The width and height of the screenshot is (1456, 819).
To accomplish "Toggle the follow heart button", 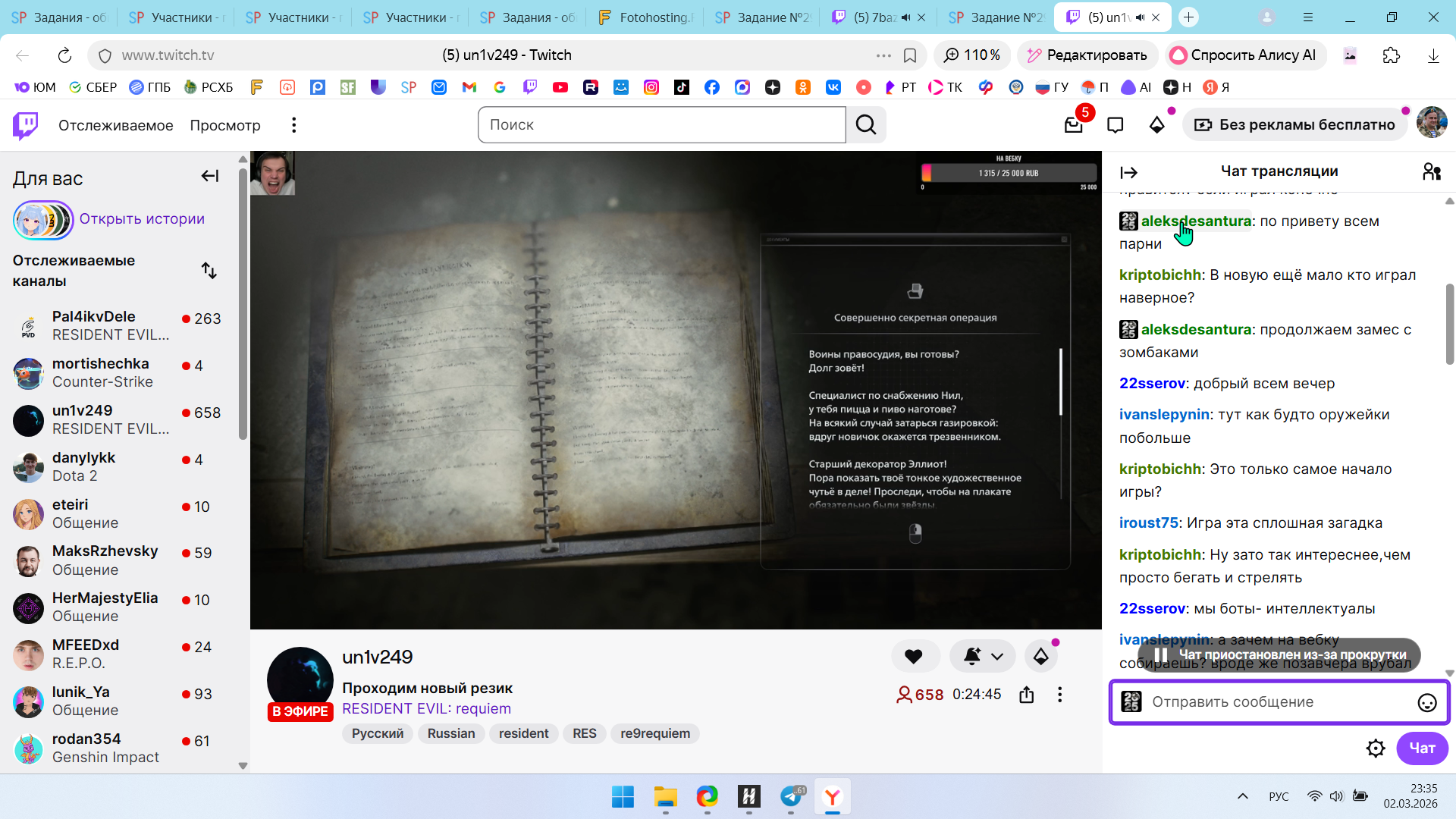I will coord(914,657).
